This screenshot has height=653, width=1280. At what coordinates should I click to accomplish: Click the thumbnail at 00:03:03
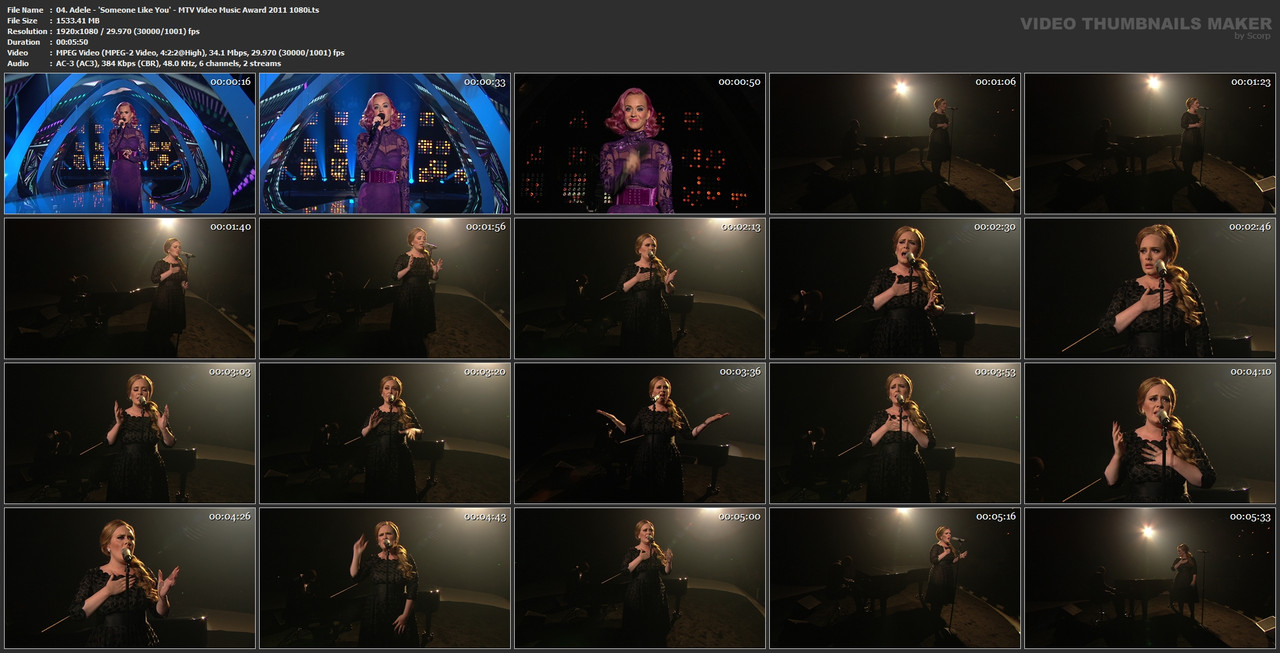pos(130,433)
